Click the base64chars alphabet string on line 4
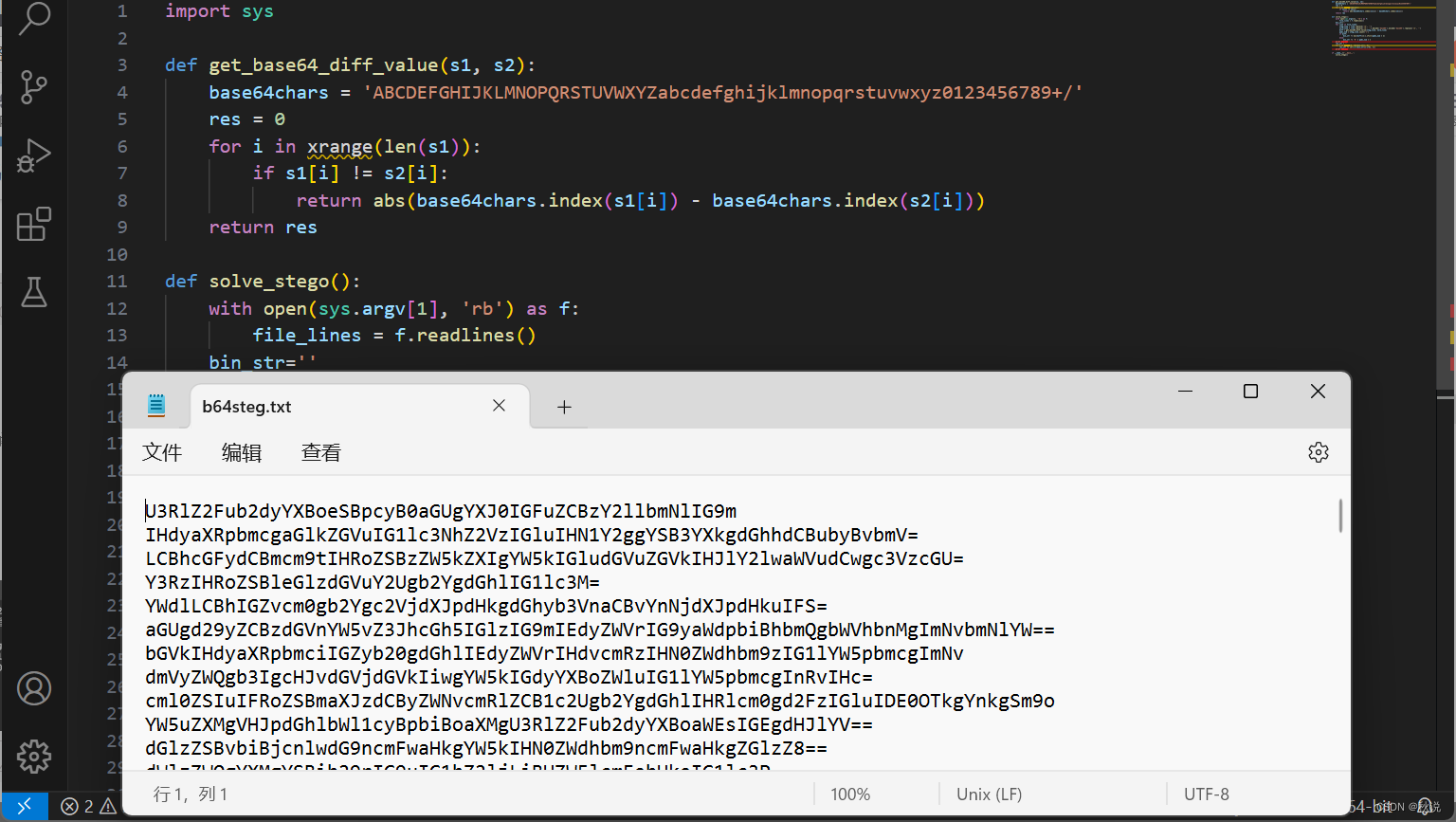 click(723, 92)
